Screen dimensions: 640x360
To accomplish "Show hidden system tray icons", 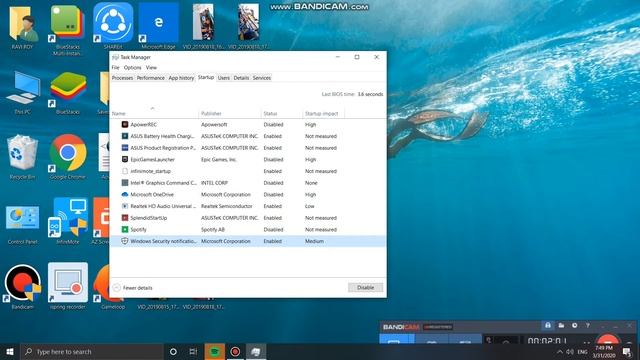I will click(x=560, y=351).
